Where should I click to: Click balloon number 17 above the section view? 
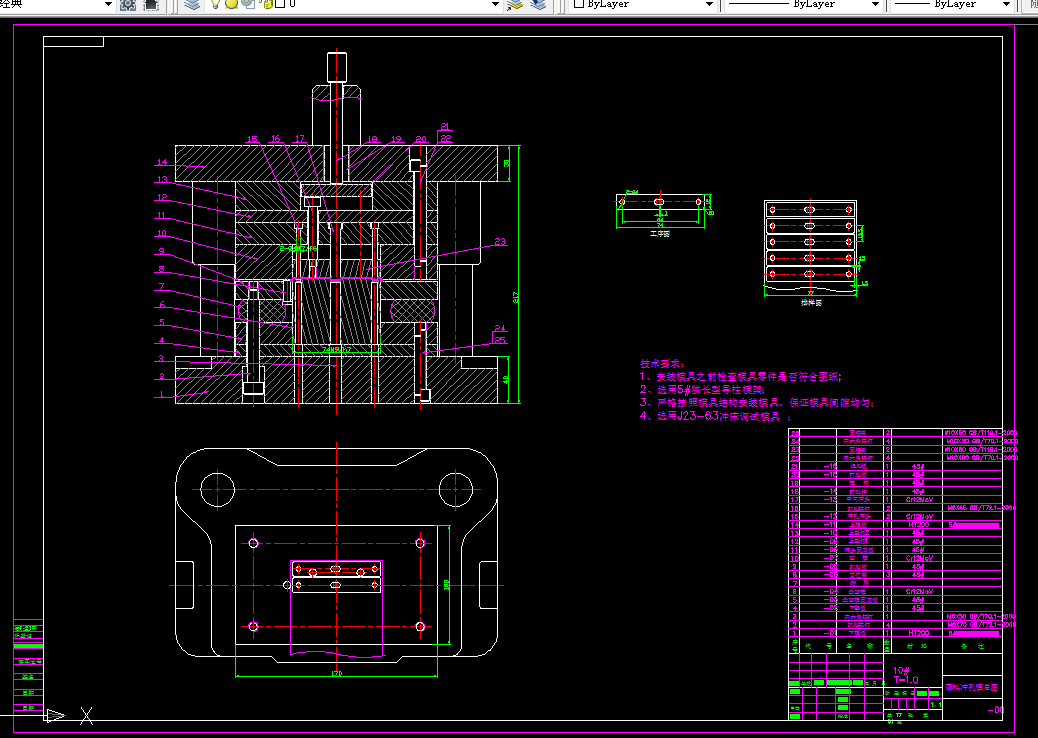[300, 138]
